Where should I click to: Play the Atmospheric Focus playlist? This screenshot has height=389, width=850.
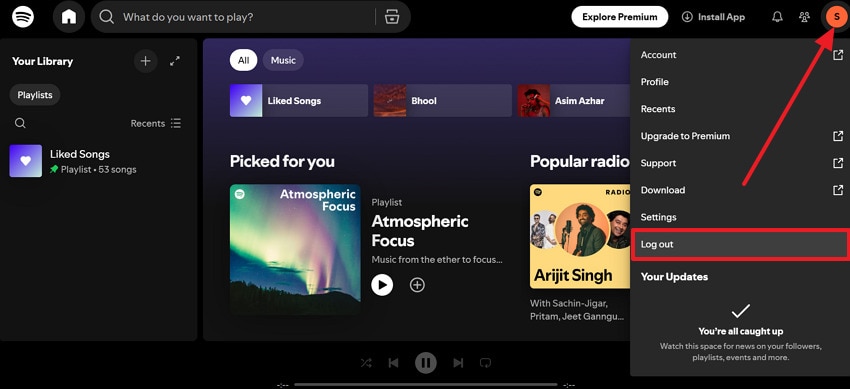[382, 284]
